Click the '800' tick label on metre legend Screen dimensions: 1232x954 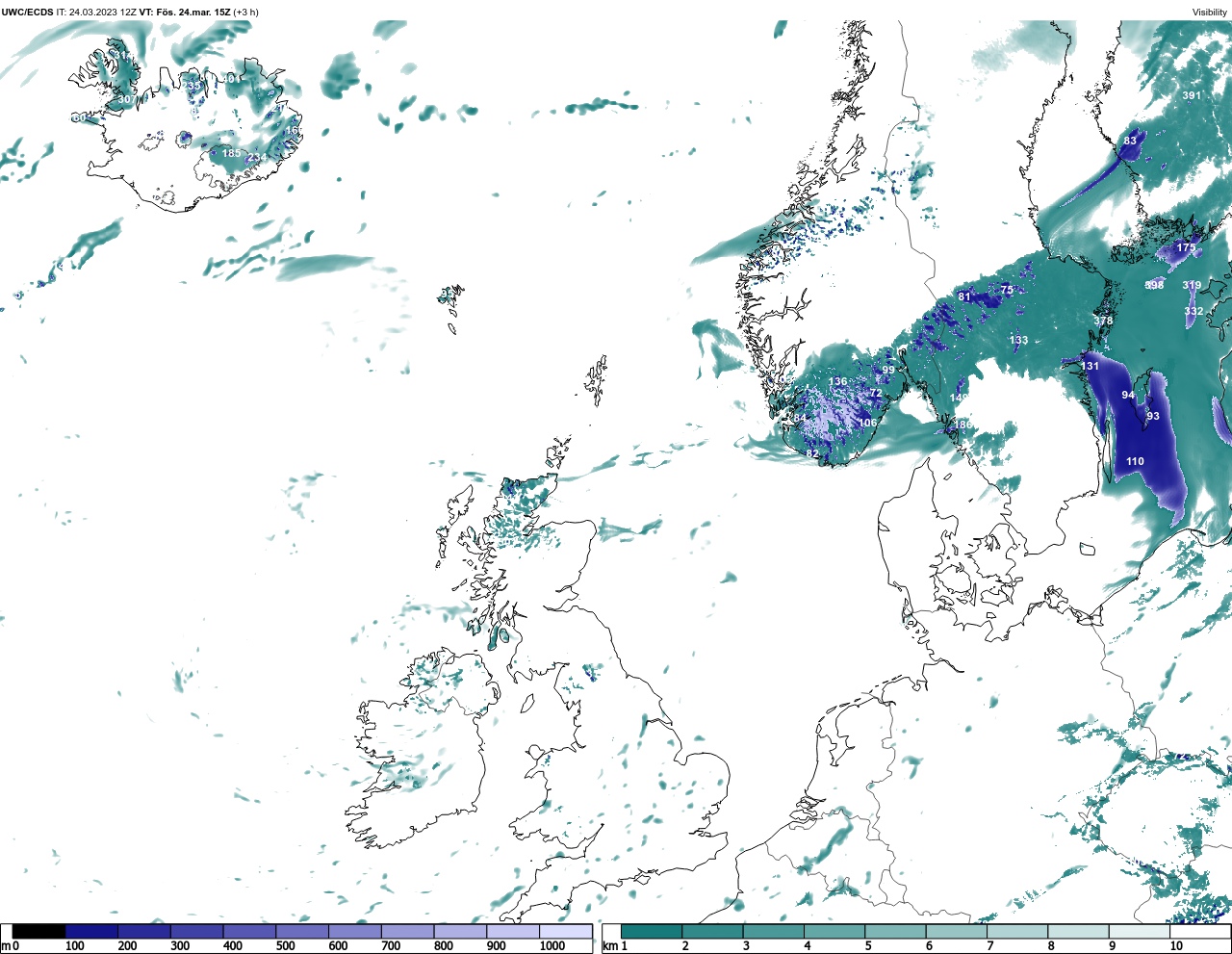tap(443, 946)
